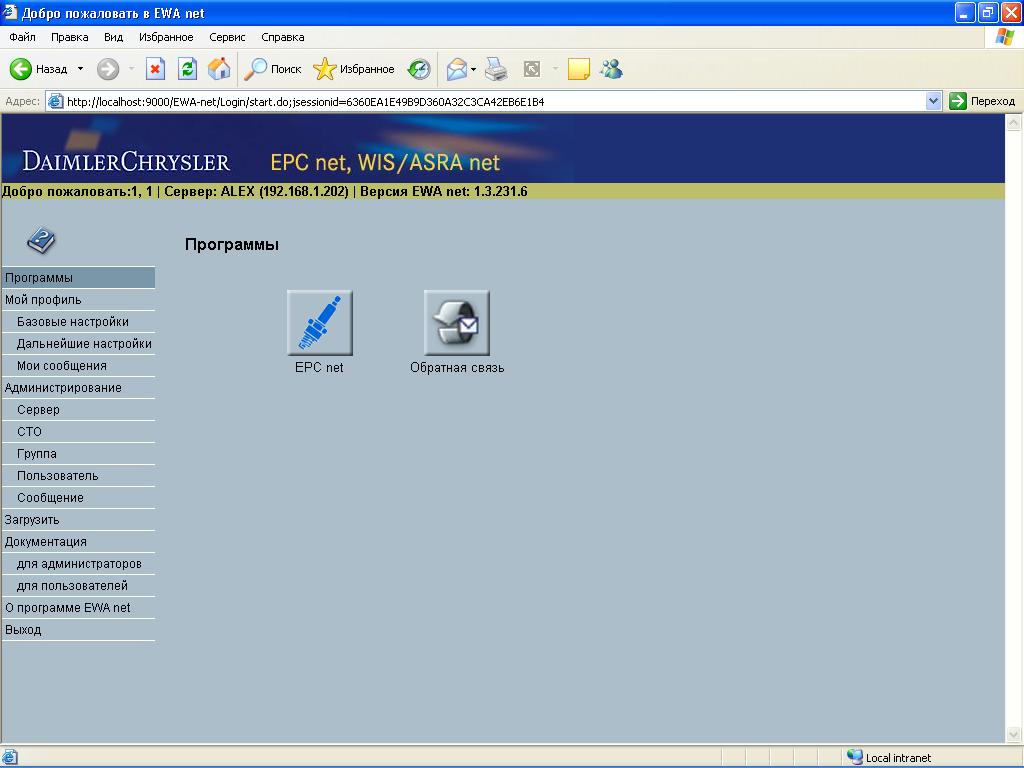Go back with the Назад button
This screenshot has height=768, width=1024.
point(39,69)
